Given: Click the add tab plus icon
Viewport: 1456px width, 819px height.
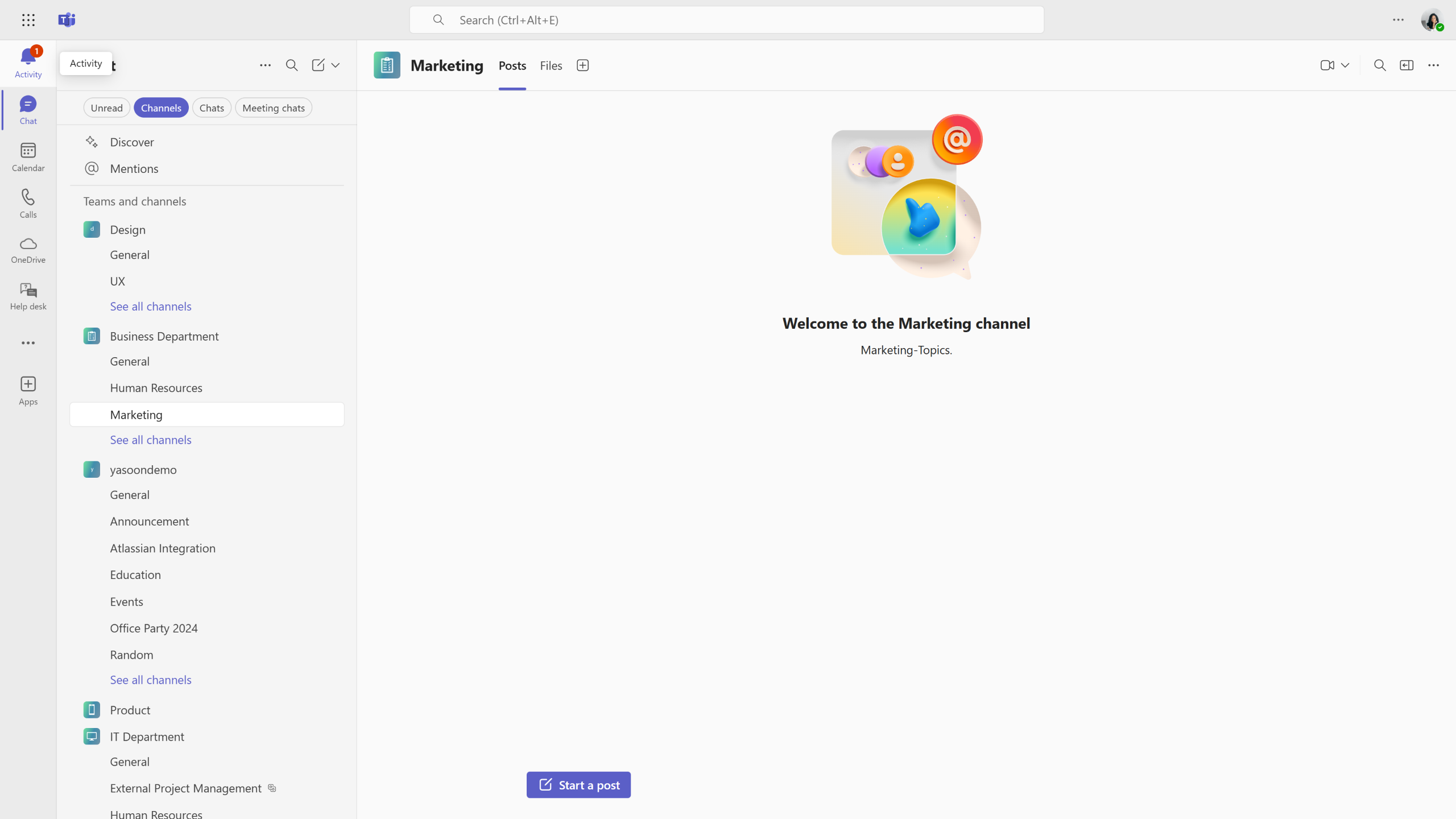Looking at the screenshot, I should pyautogui.click(x=582, y=65).
